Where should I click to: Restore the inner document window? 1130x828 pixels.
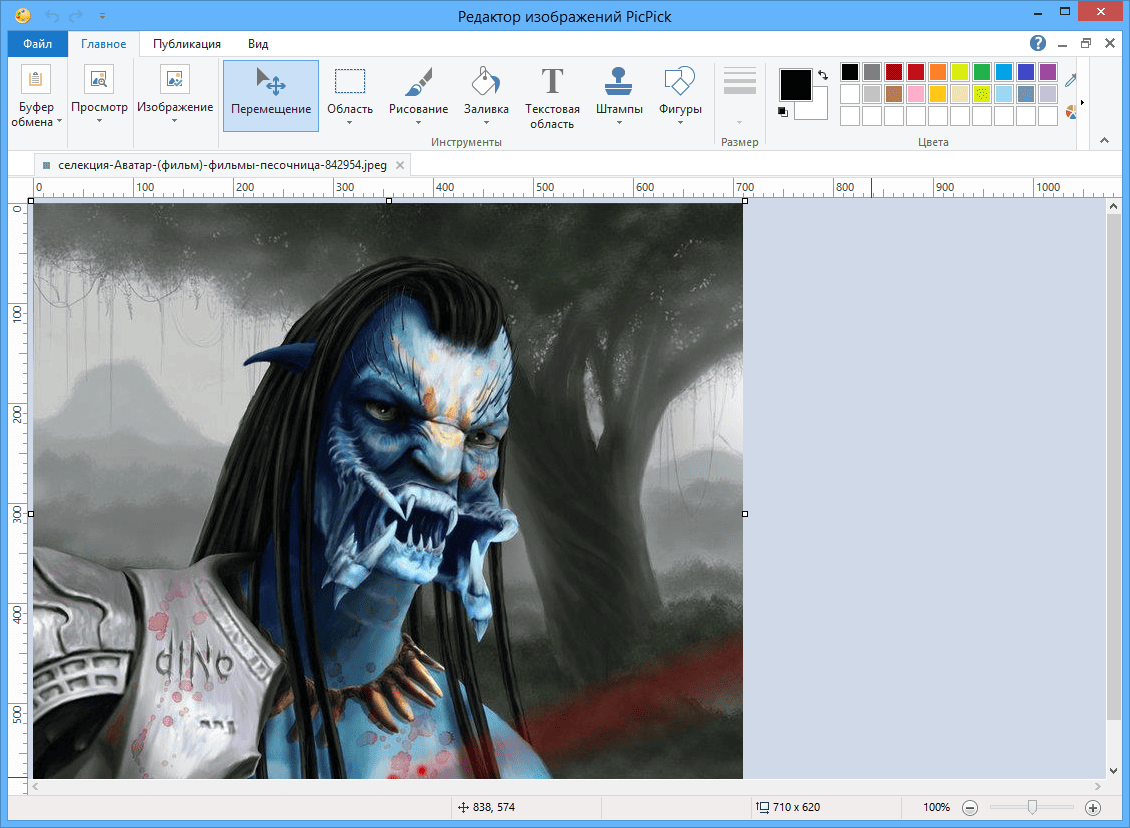[1086, 43]
